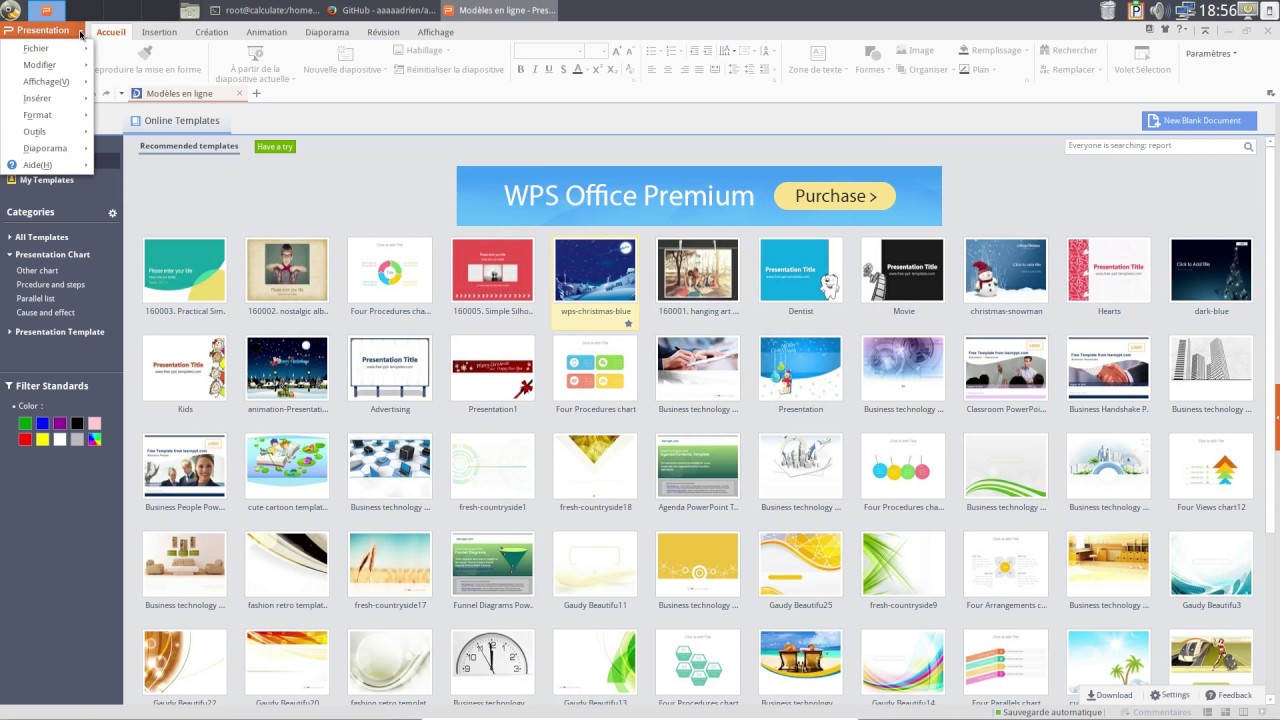
Task: Click the Formes shapes icon
Action: pos(871,53)
